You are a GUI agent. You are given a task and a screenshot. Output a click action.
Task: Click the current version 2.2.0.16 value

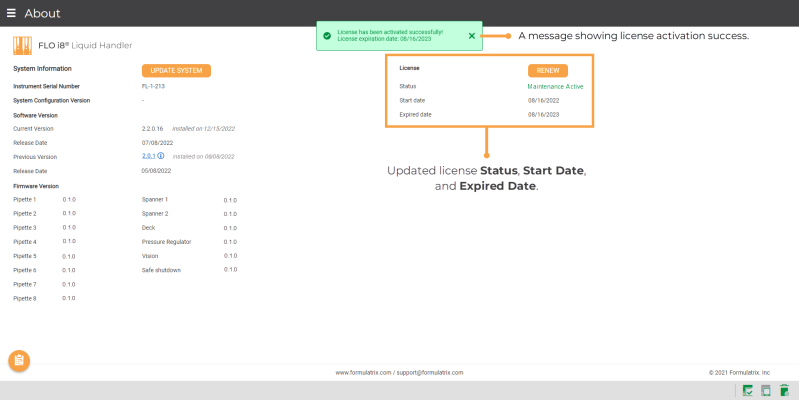click(x=155, y=129)
